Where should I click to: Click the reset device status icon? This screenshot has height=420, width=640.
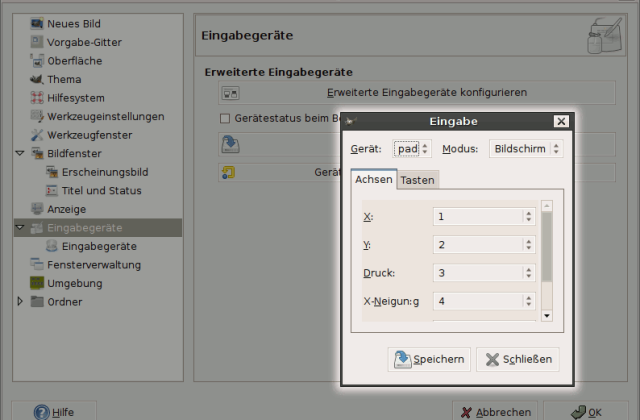point(229,172)
